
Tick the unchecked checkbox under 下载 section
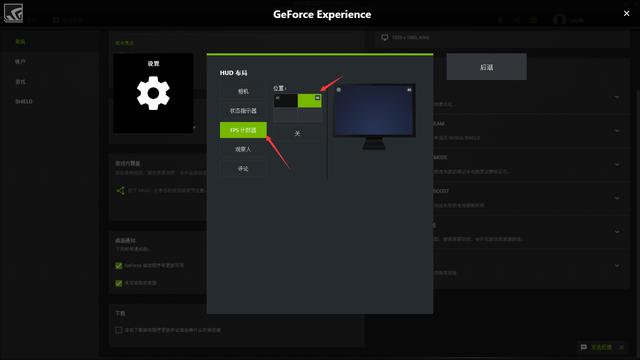coord(119,330)
